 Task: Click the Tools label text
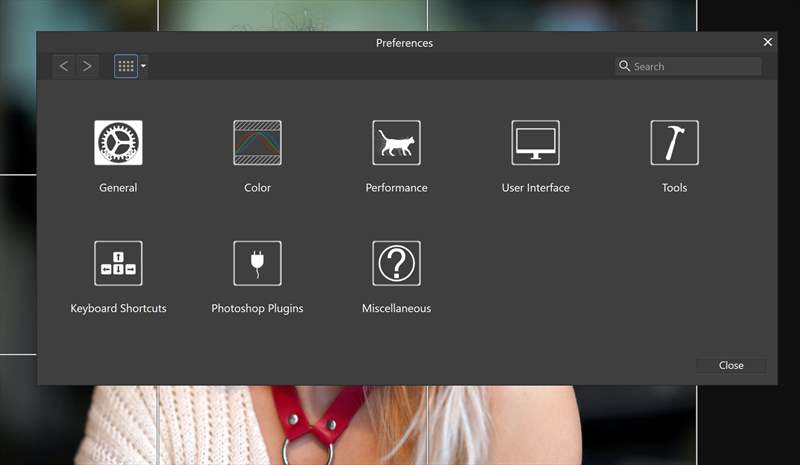click(x=674, y=188)
